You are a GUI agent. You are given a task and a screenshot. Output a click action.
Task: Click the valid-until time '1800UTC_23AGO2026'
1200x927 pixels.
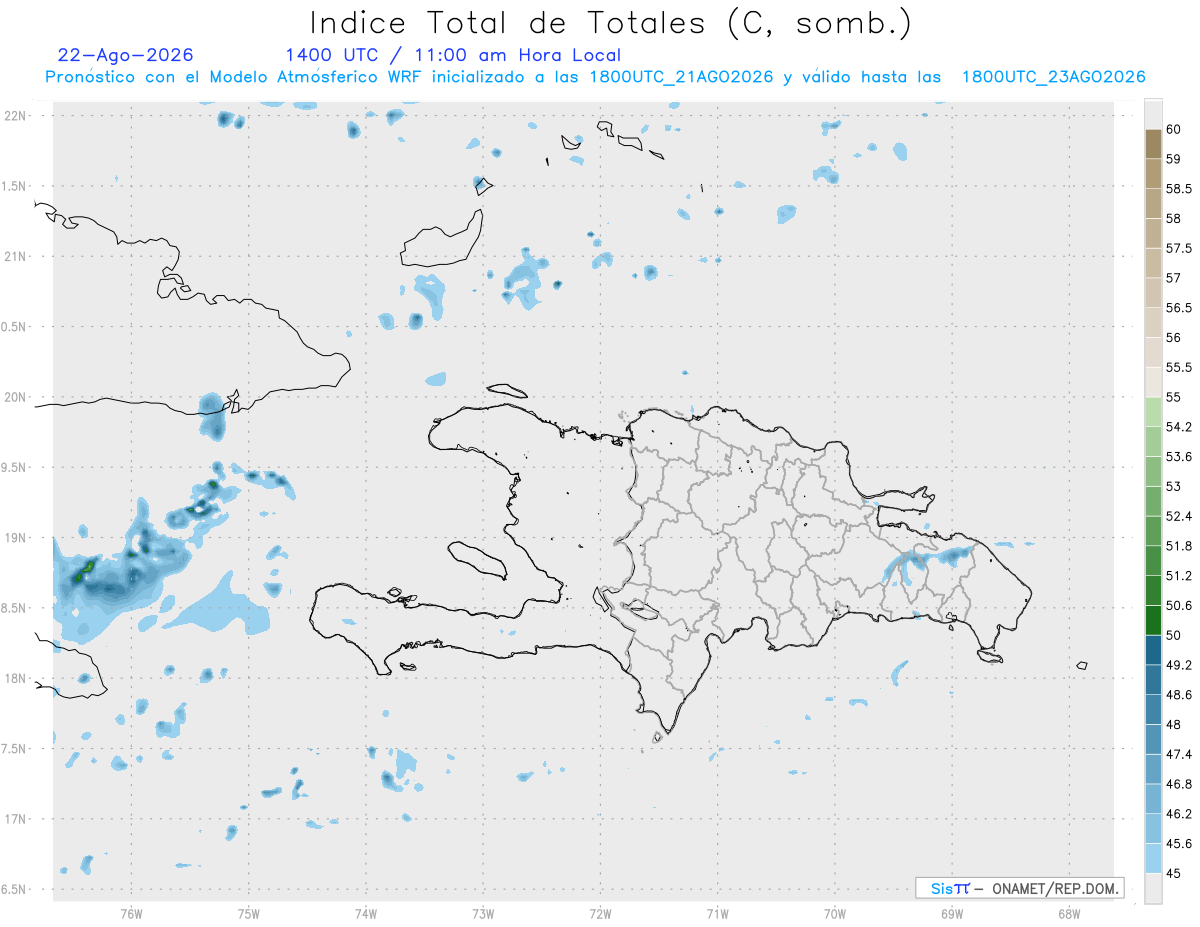point(1053,77)
